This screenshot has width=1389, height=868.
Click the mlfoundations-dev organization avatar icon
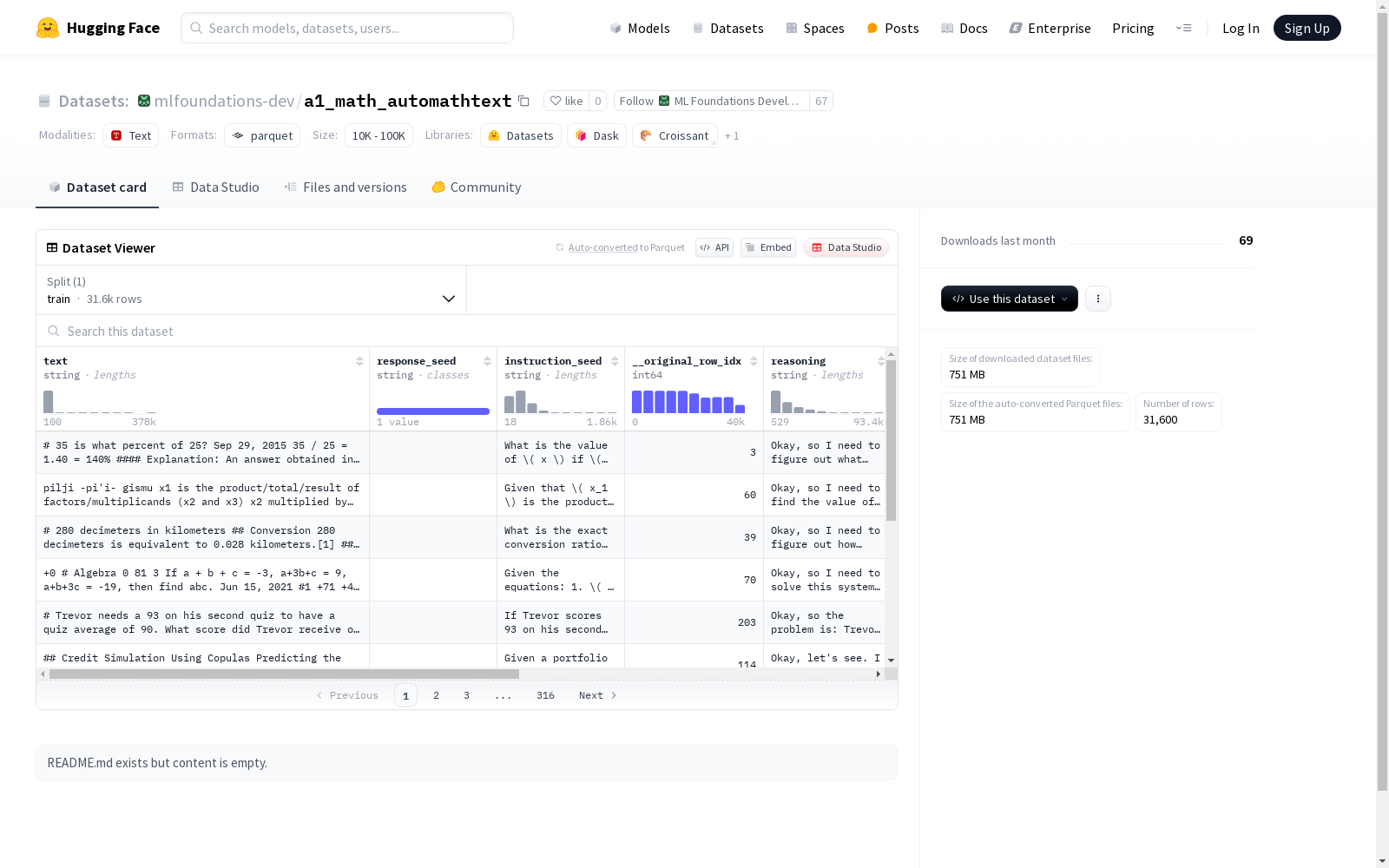[x=144, y=101]
